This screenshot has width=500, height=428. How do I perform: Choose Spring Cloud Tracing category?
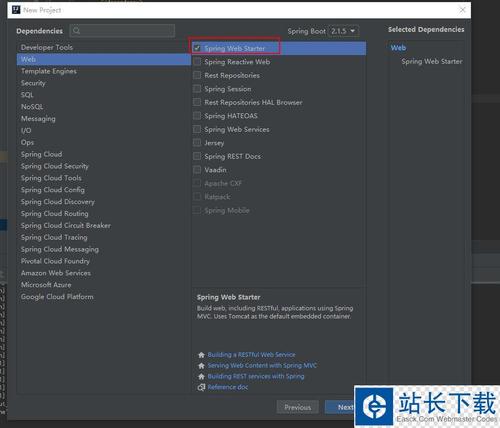click(104, 237)
